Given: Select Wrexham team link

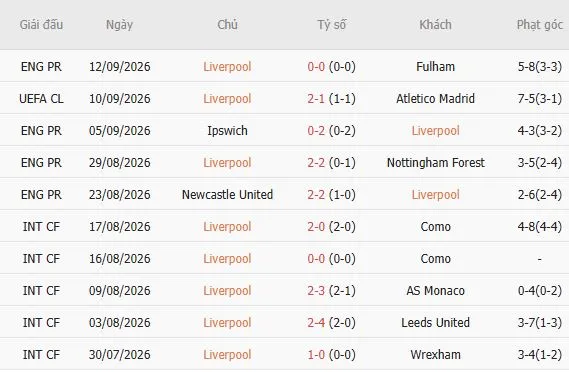Looking at the screenshot, I should (x=435, y=355).
